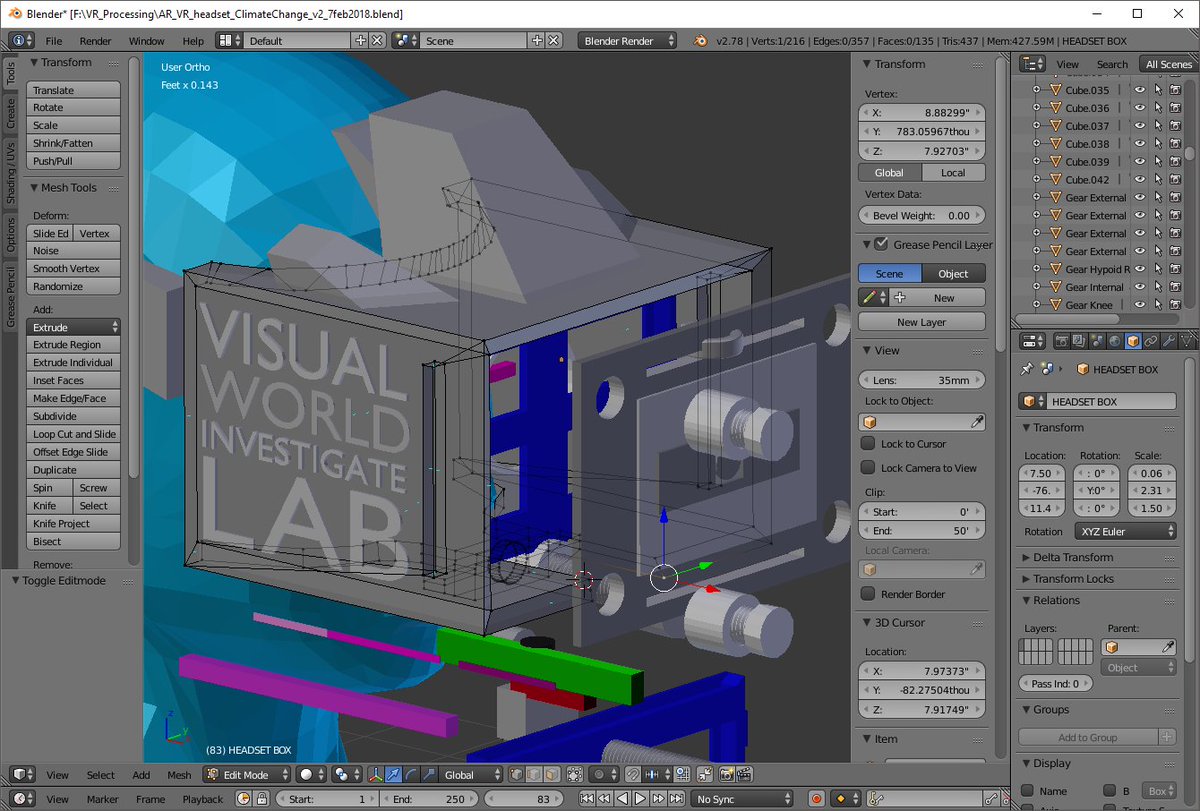
Task: Toggle snap magnet icon in 3D header
Action: pyautogui.click(x=633, y=774)
